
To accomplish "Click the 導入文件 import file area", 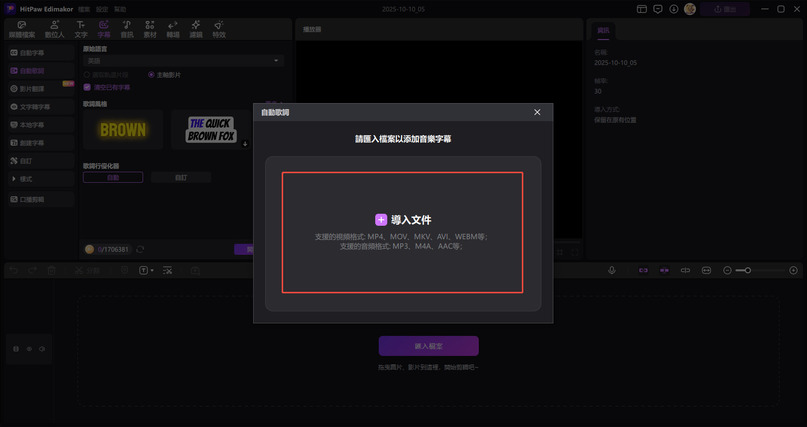I will click(x=402, y=232).
